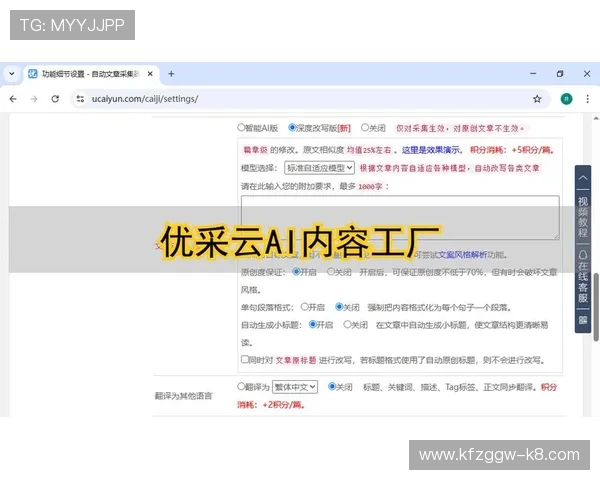
Task: Open the tab search dropdown arrow
Action: 12,73
